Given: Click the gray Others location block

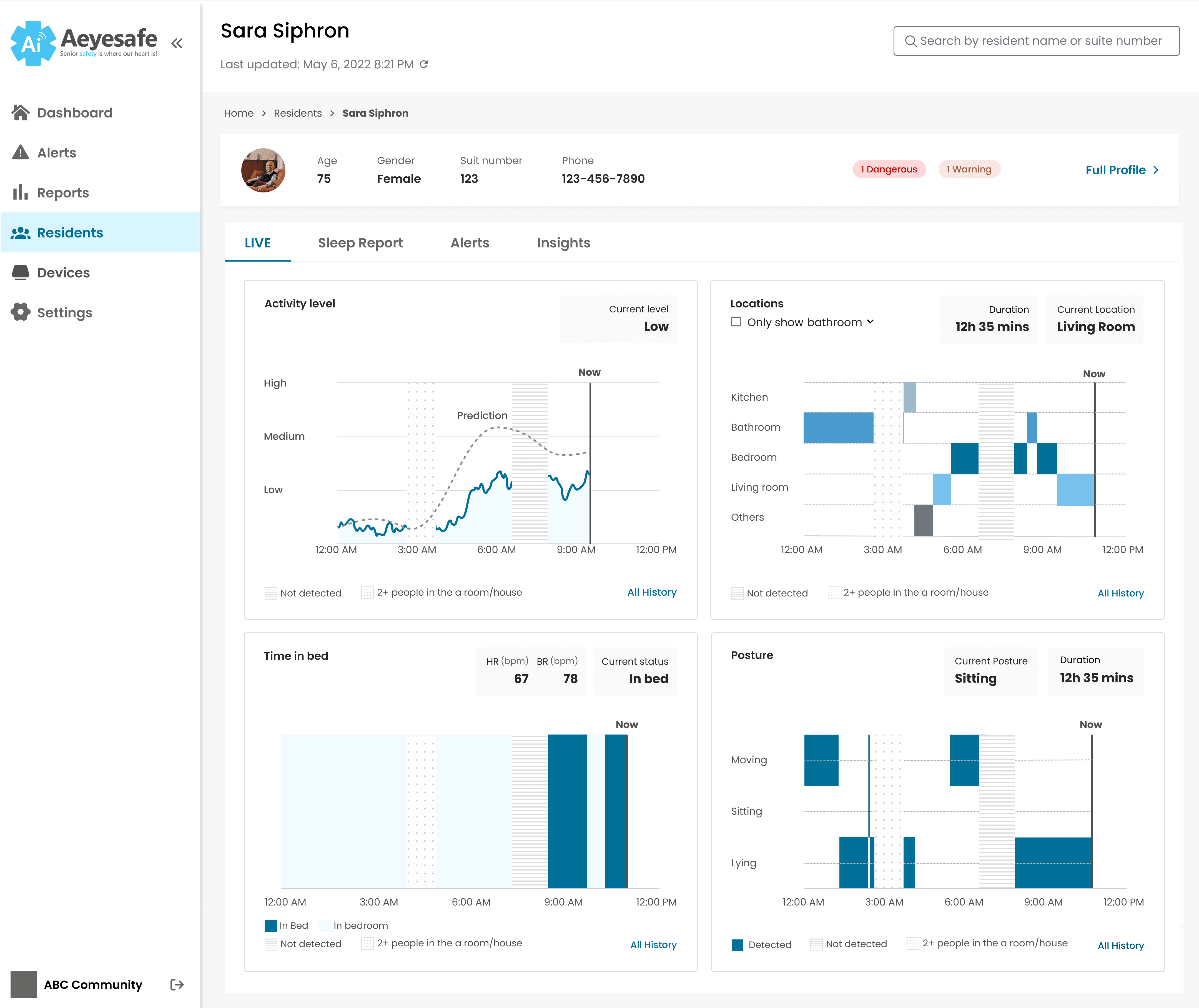Looking at the screenshot, I should (x=923, y=520).
